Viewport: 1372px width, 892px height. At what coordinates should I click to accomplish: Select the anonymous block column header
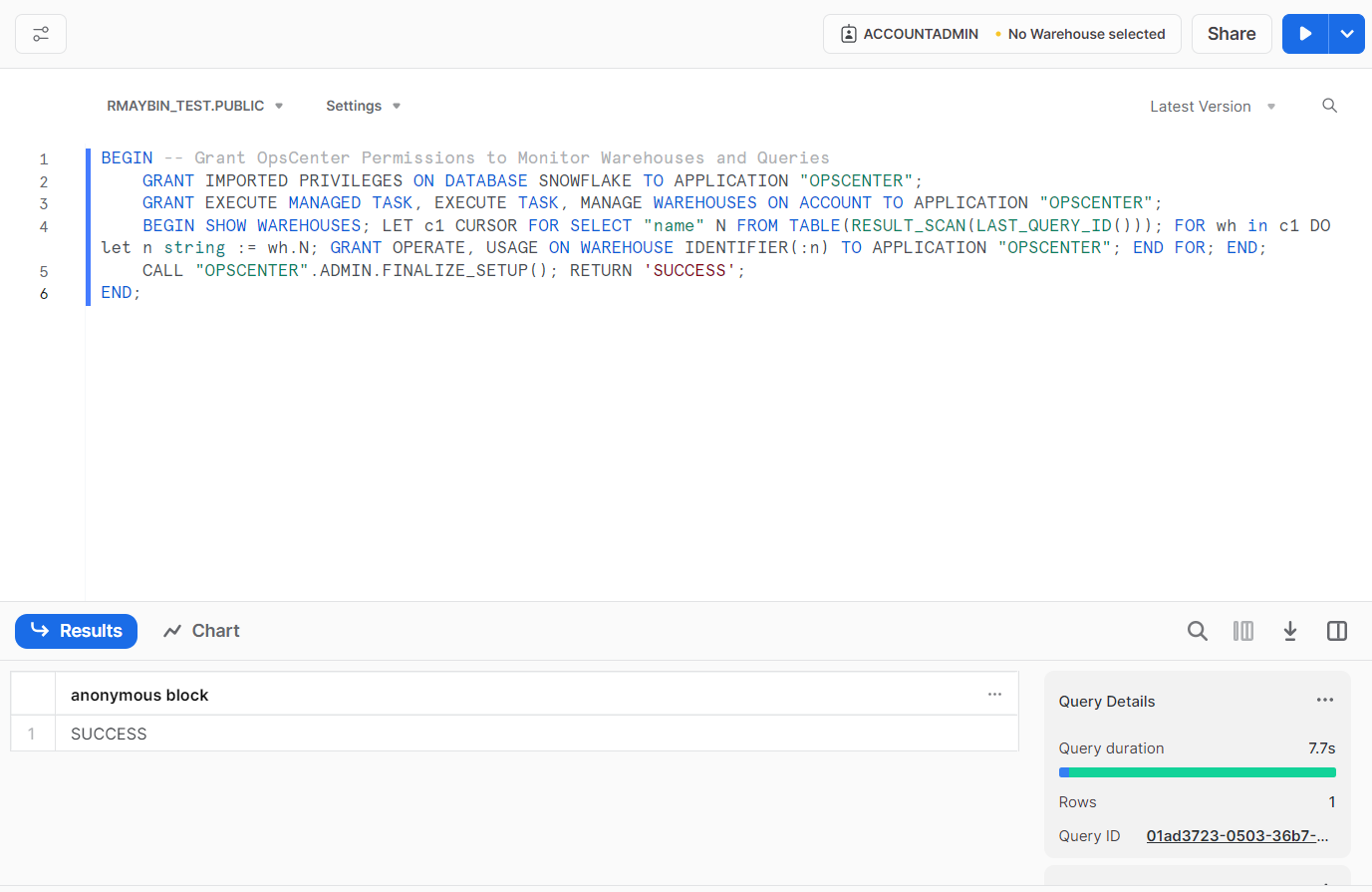(x=536, y=695)
